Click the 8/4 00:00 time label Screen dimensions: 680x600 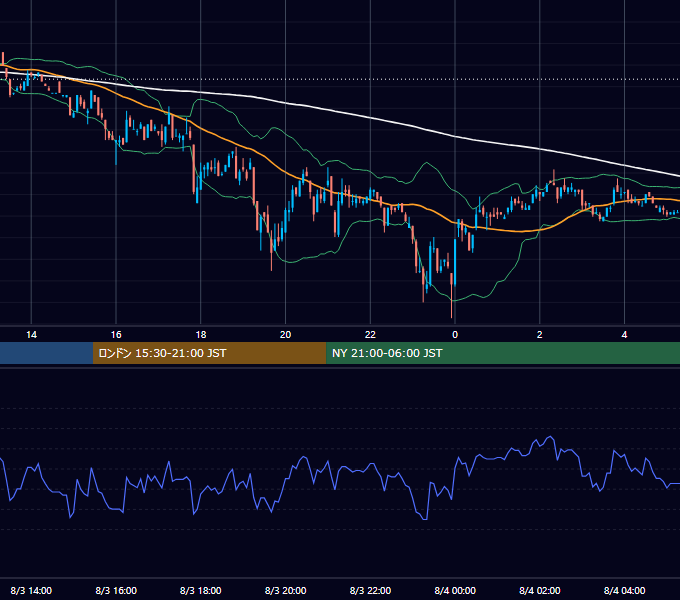pos(455,590)
